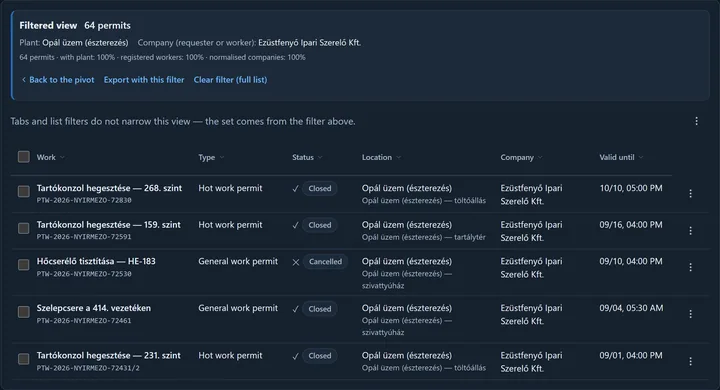This screenshot has height=390, width=720.
Task: Click General work permit type in Hőcserélő row
Action: point(238,261)
